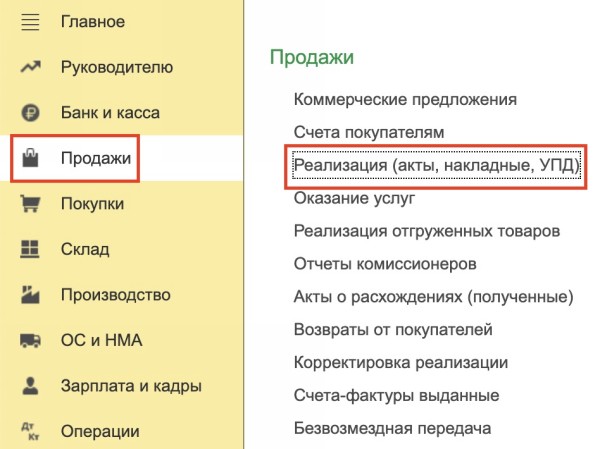Click the shopping cart icon for Покупки
Screen dimensions: 600x449
click(30, 204)
